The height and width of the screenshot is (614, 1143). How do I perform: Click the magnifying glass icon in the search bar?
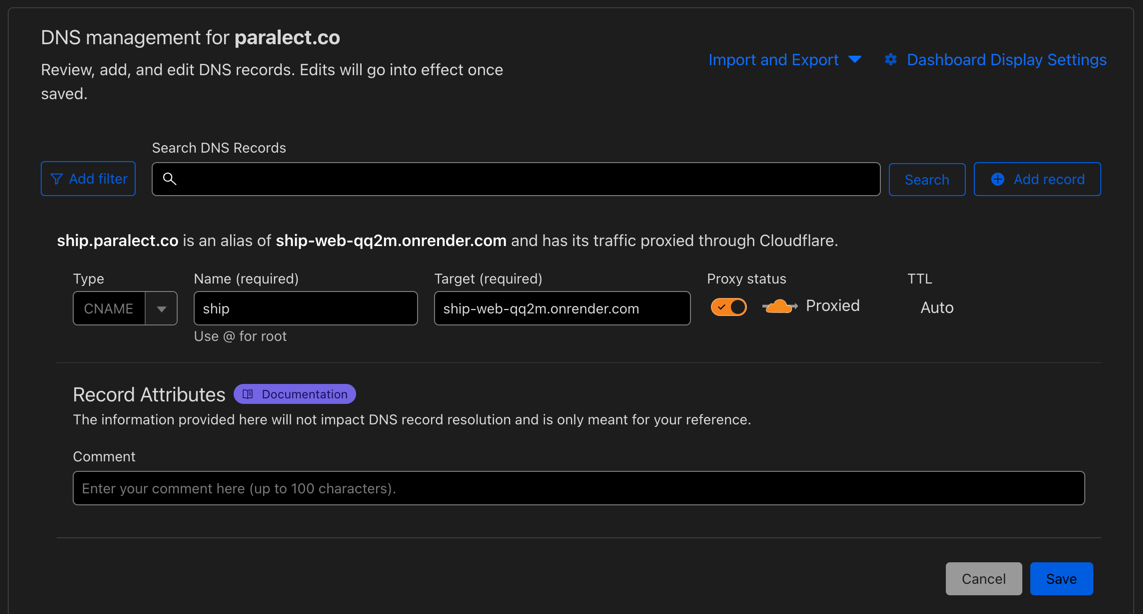tap(169, 178)
